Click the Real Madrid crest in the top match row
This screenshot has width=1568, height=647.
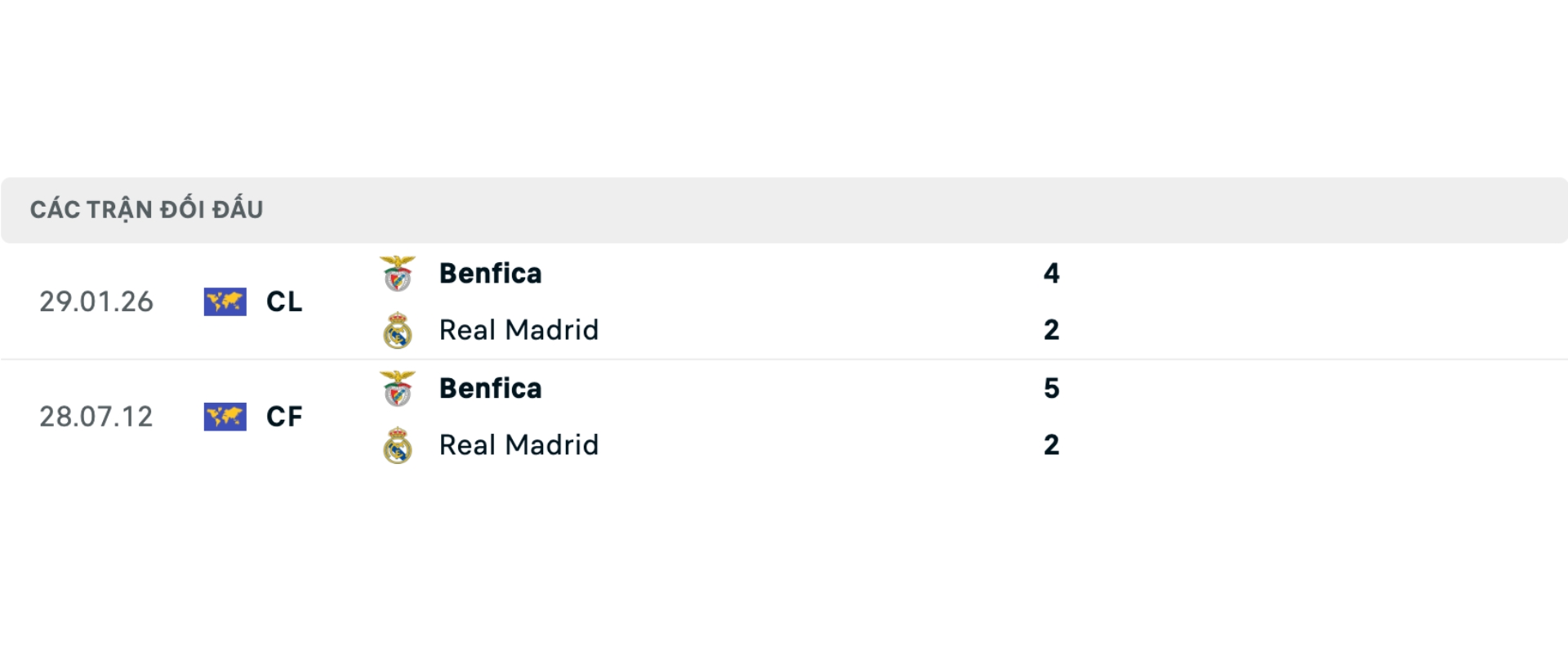coord(398,330)
